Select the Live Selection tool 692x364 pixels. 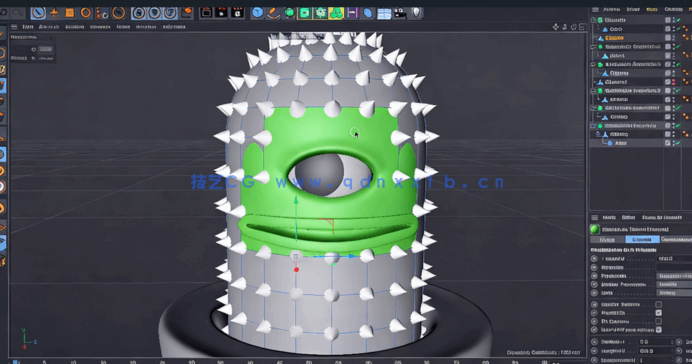38,13
